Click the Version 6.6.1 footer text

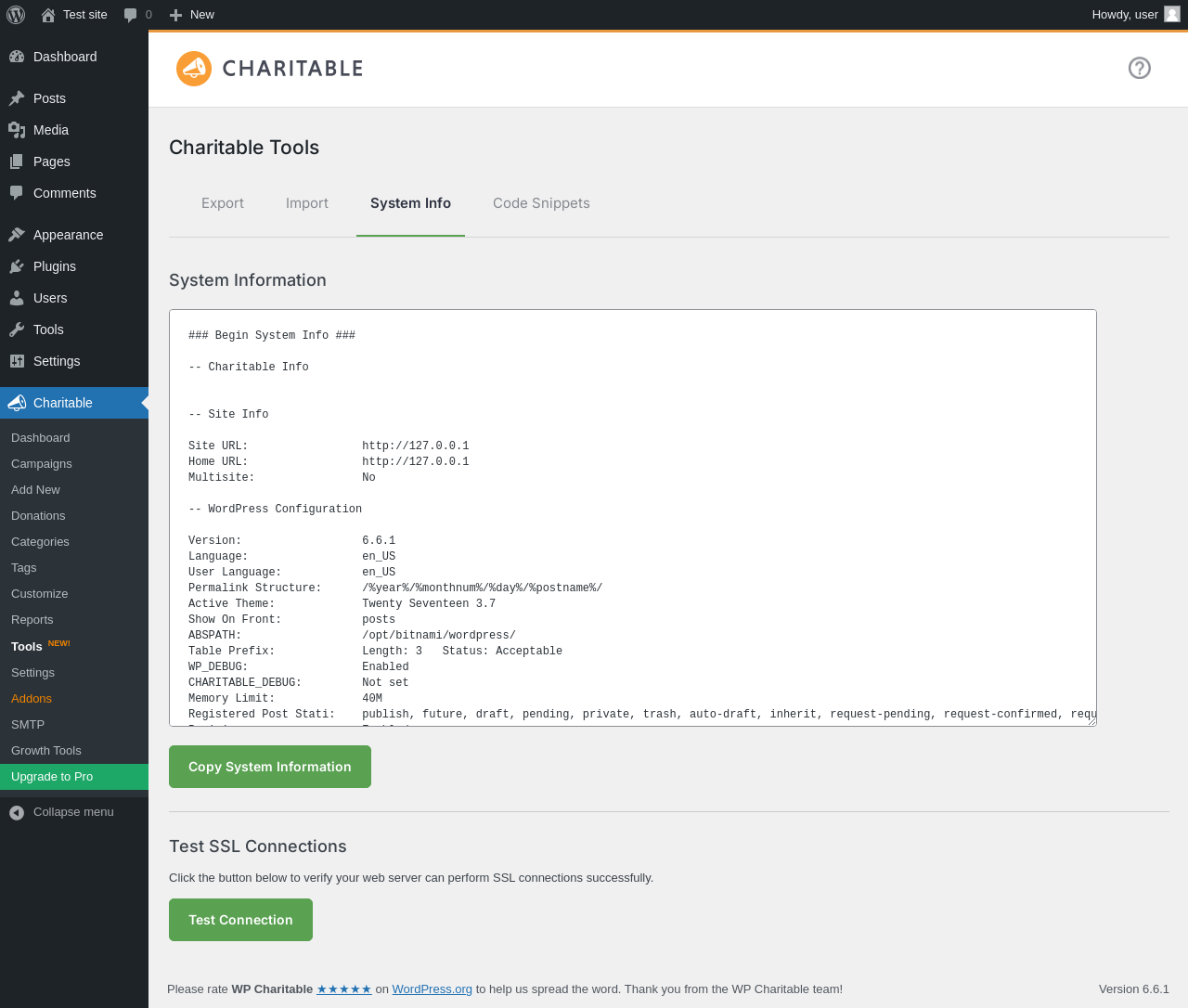click(1134, 989)
